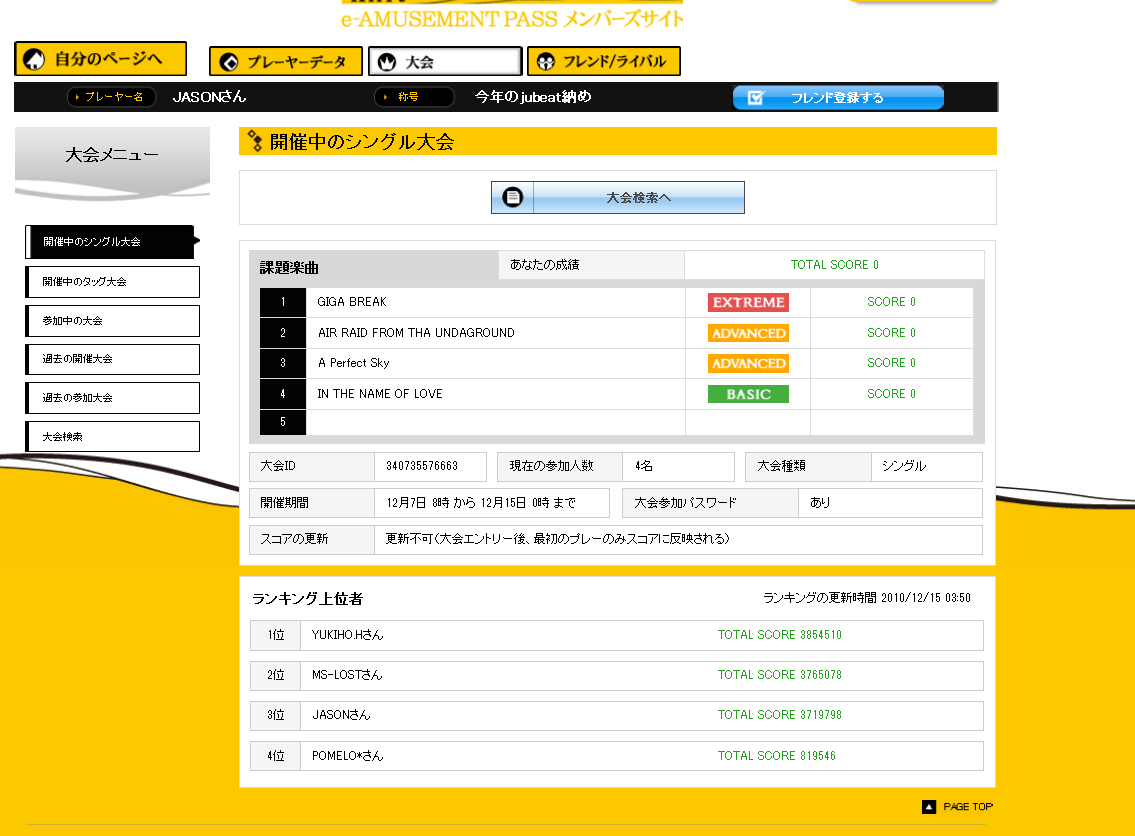Click the ADVANCED badge for AIR RAID
The width and height of the screenshot is (1135, 836).
click(748, 333)
